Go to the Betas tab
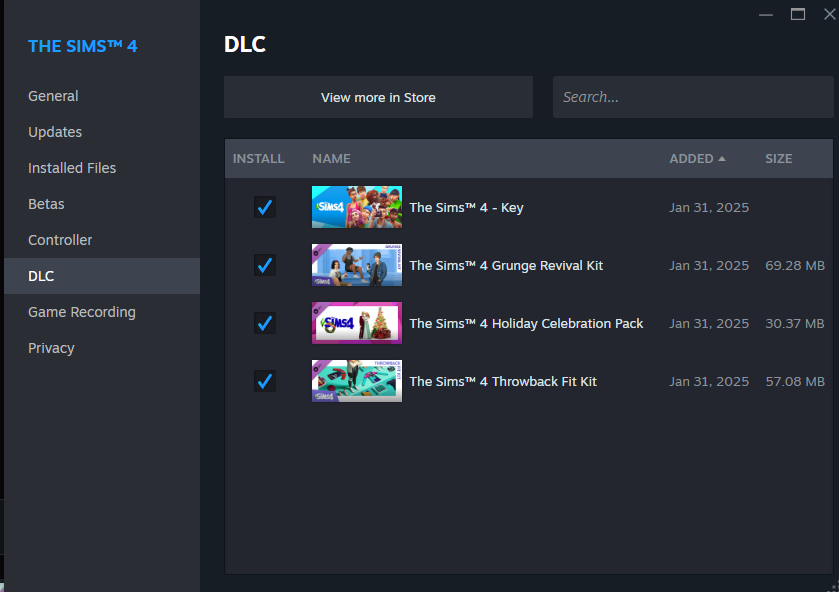The height and width of the screenshot is (592, 839). tap(102, 204)
